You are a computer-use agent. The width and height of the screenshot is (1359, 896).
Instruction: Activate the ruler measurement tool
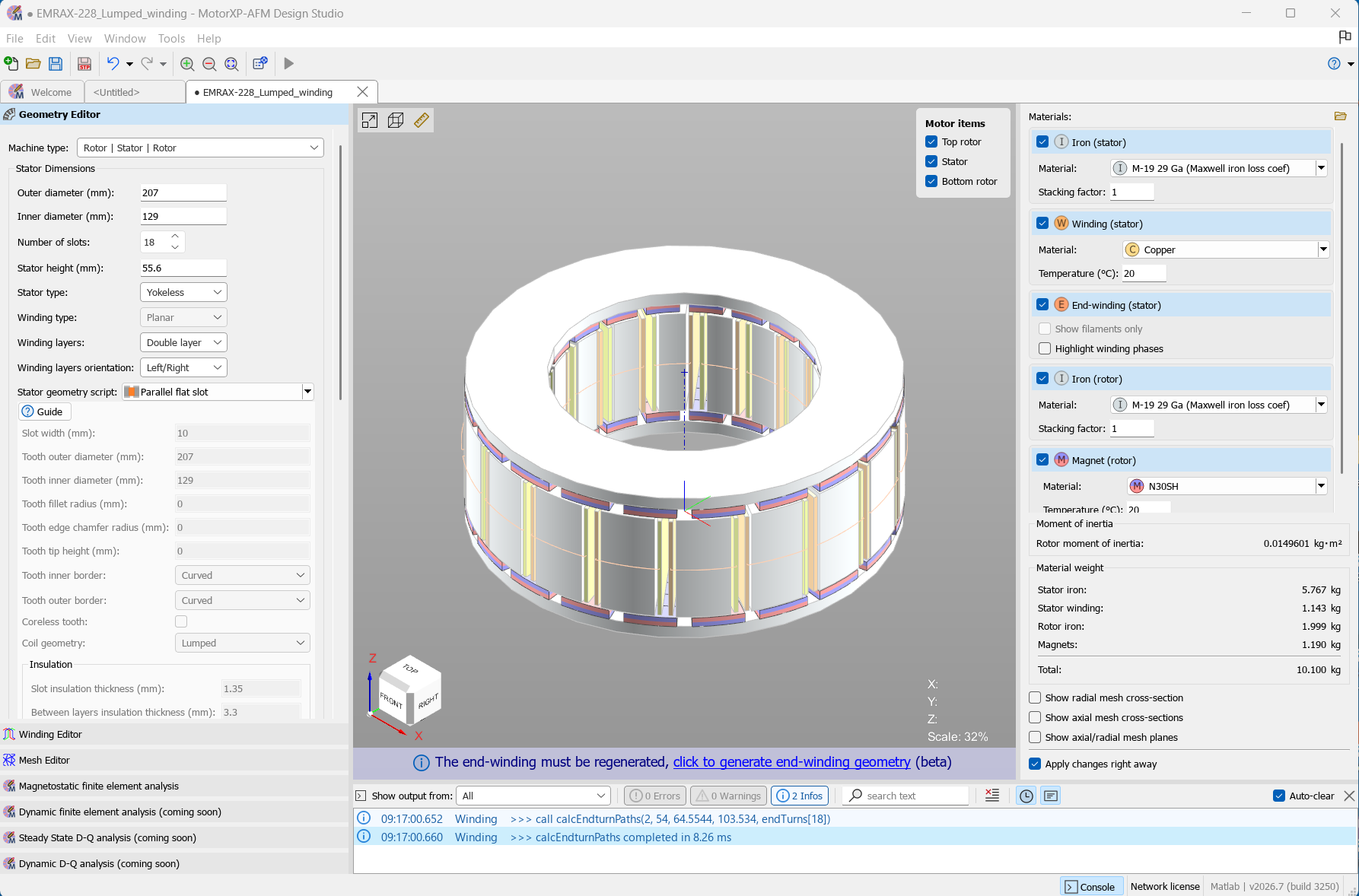click(x=422, y=120)
